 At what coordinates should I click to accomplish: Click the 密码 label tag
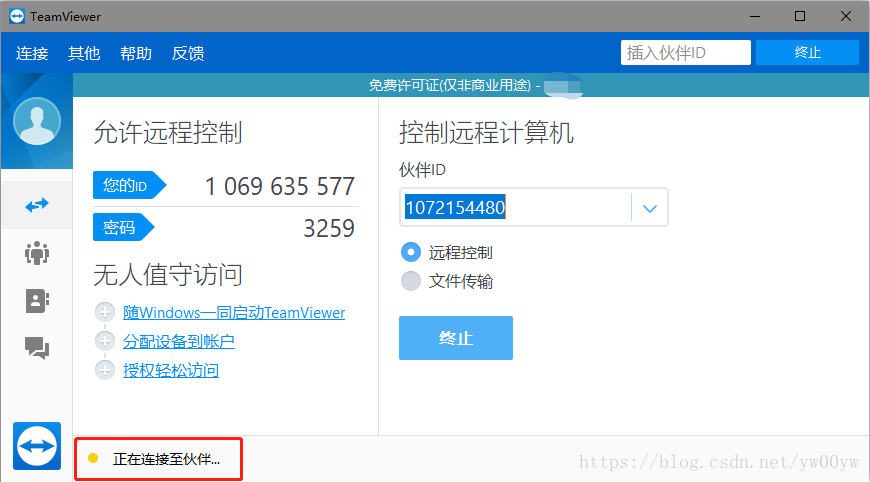124,227
